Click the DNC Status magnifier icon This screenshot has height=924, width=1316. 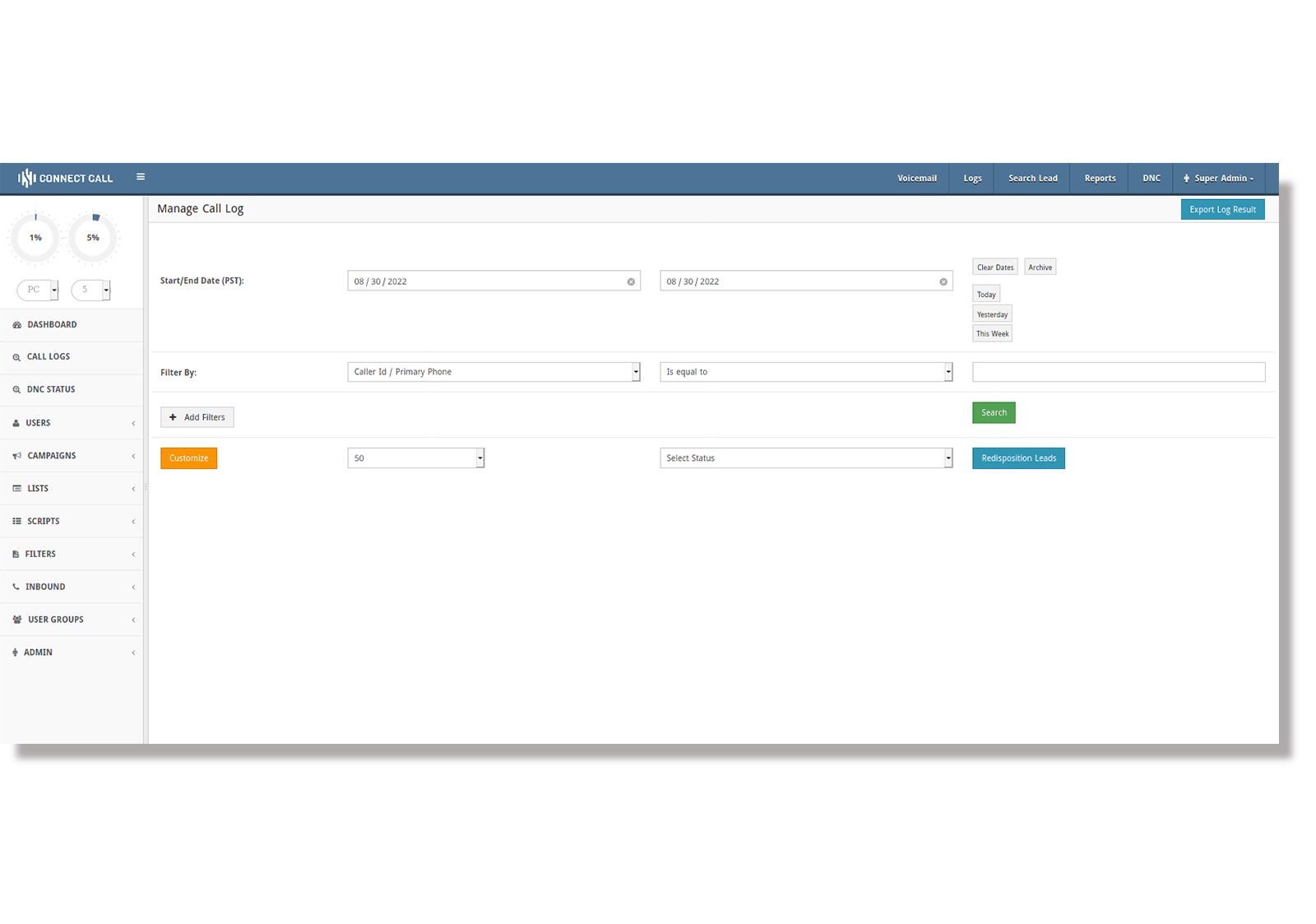click(16, 388)
